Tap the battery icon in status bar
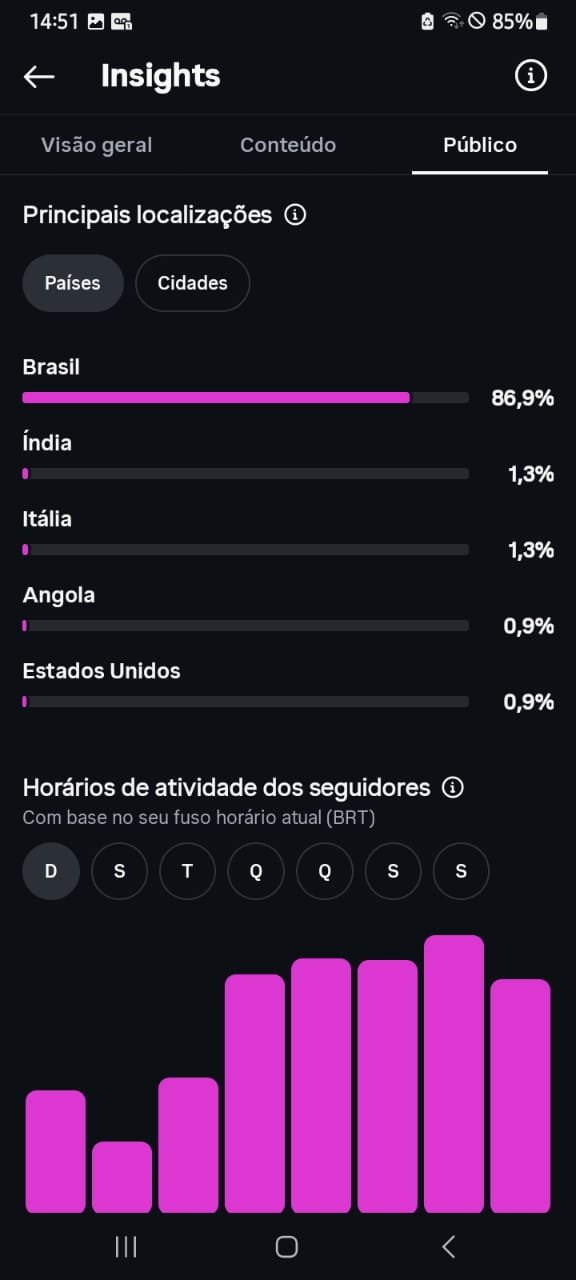 pos(542,21)
